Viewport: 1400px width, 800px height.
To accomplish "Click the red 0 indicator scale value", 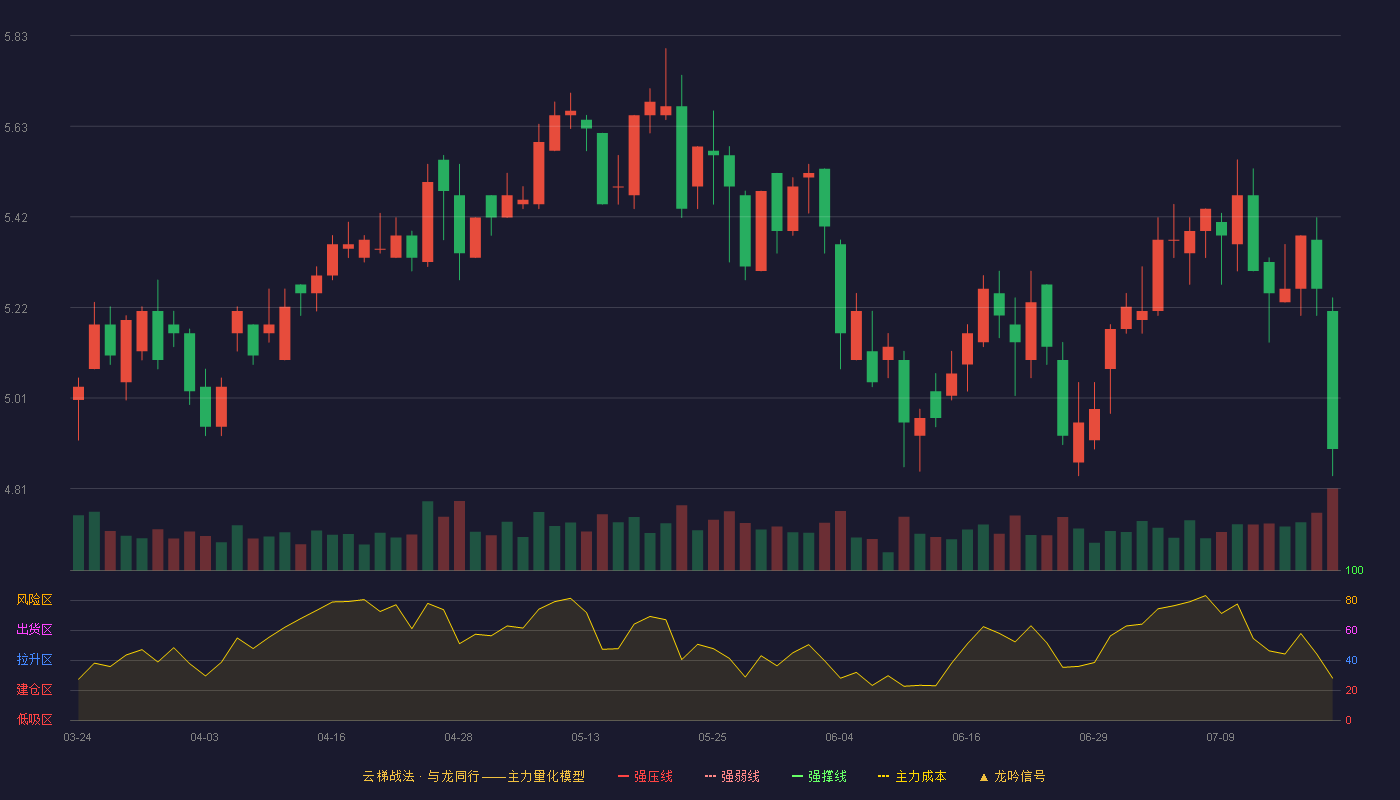I will pyautogui.click(x=1348, y=720).
